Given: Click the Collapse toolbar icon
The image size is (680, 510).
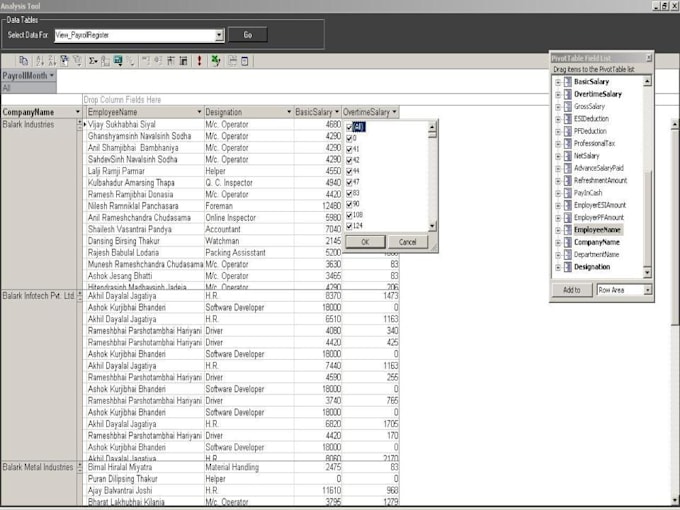Looking at the screenshot, I should coord(146,61).
